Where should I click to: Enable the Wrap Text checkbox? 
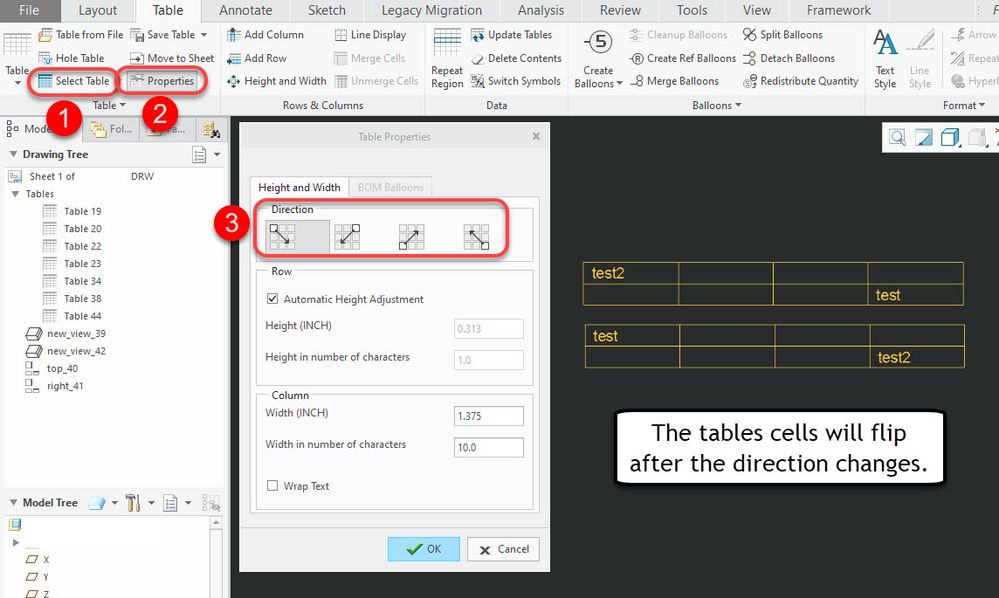click(273, 485)
